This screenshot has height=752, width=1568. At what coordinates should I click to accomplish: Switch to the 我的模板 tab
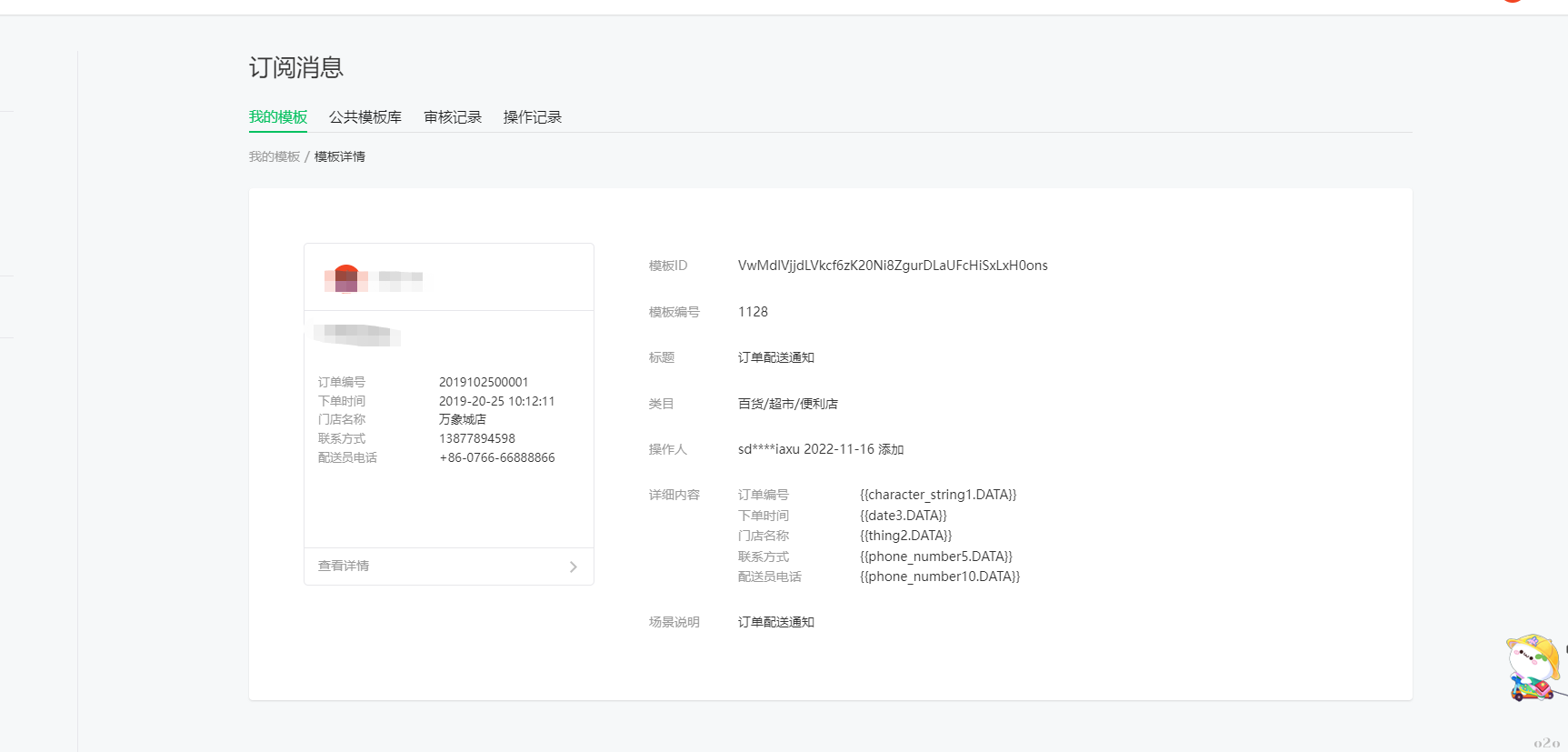[278, 117]
